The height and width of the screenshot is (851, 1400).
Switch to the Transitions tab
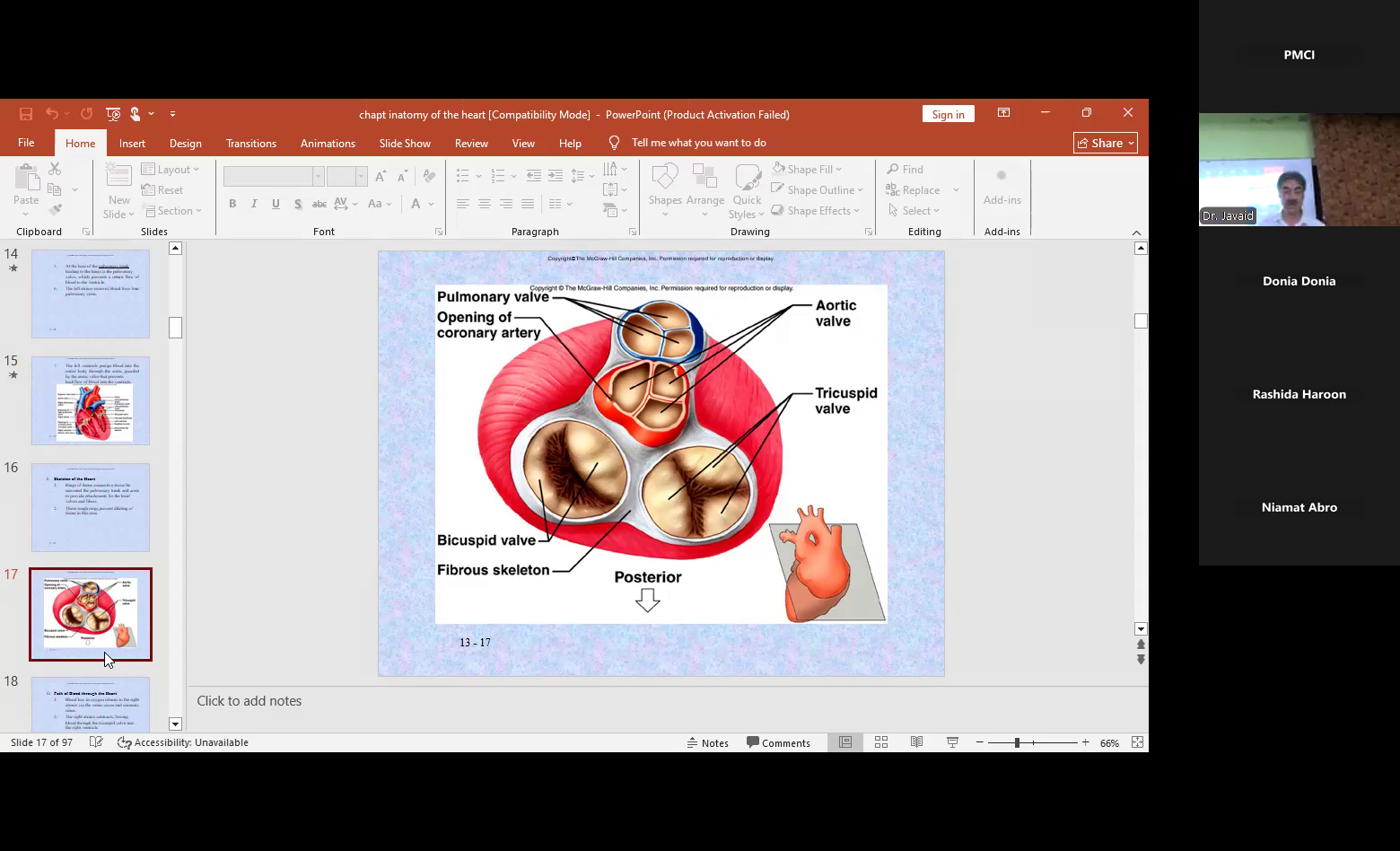click(250, 143)
